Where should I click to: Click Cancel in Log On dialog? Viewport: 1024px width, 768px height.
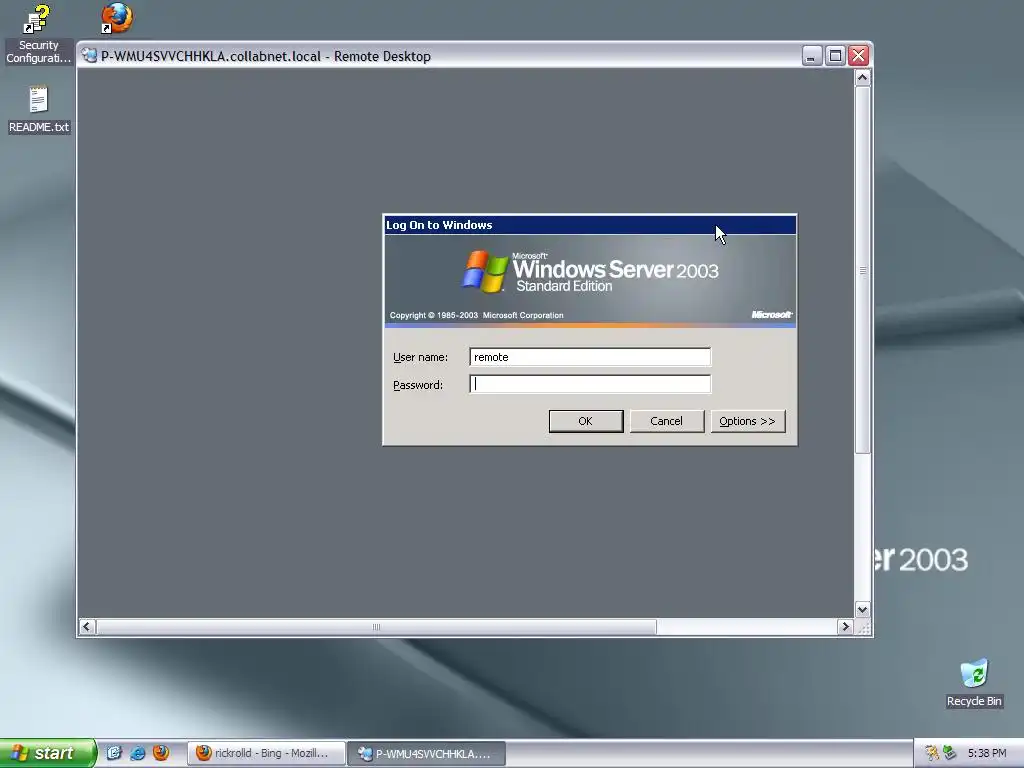click(667, 421)
